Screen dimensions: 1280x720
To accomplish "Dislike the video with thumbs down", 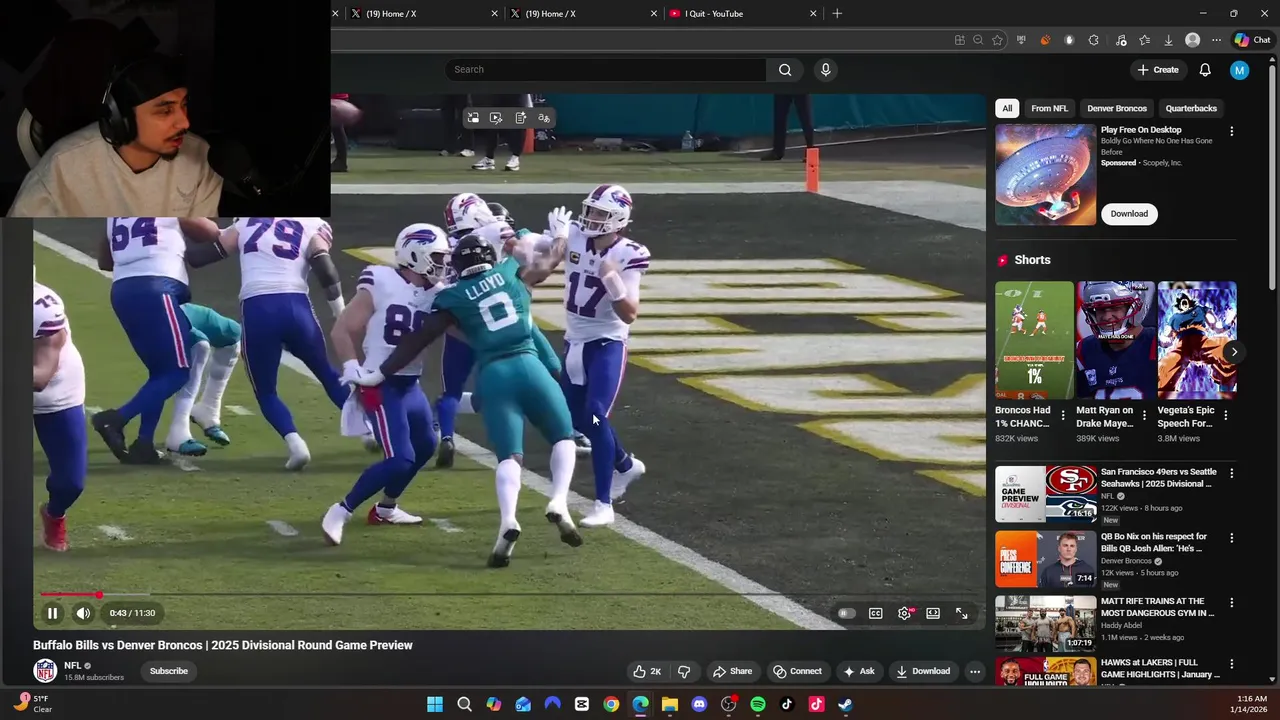I will (x=684, y=671).
